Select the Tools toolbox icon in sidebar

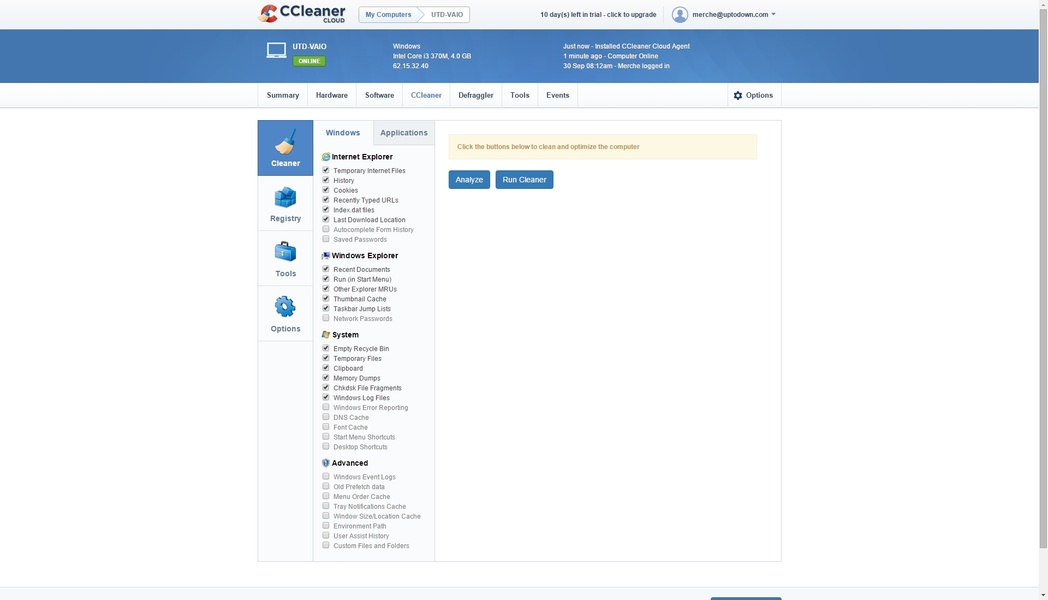coord(285,252)
